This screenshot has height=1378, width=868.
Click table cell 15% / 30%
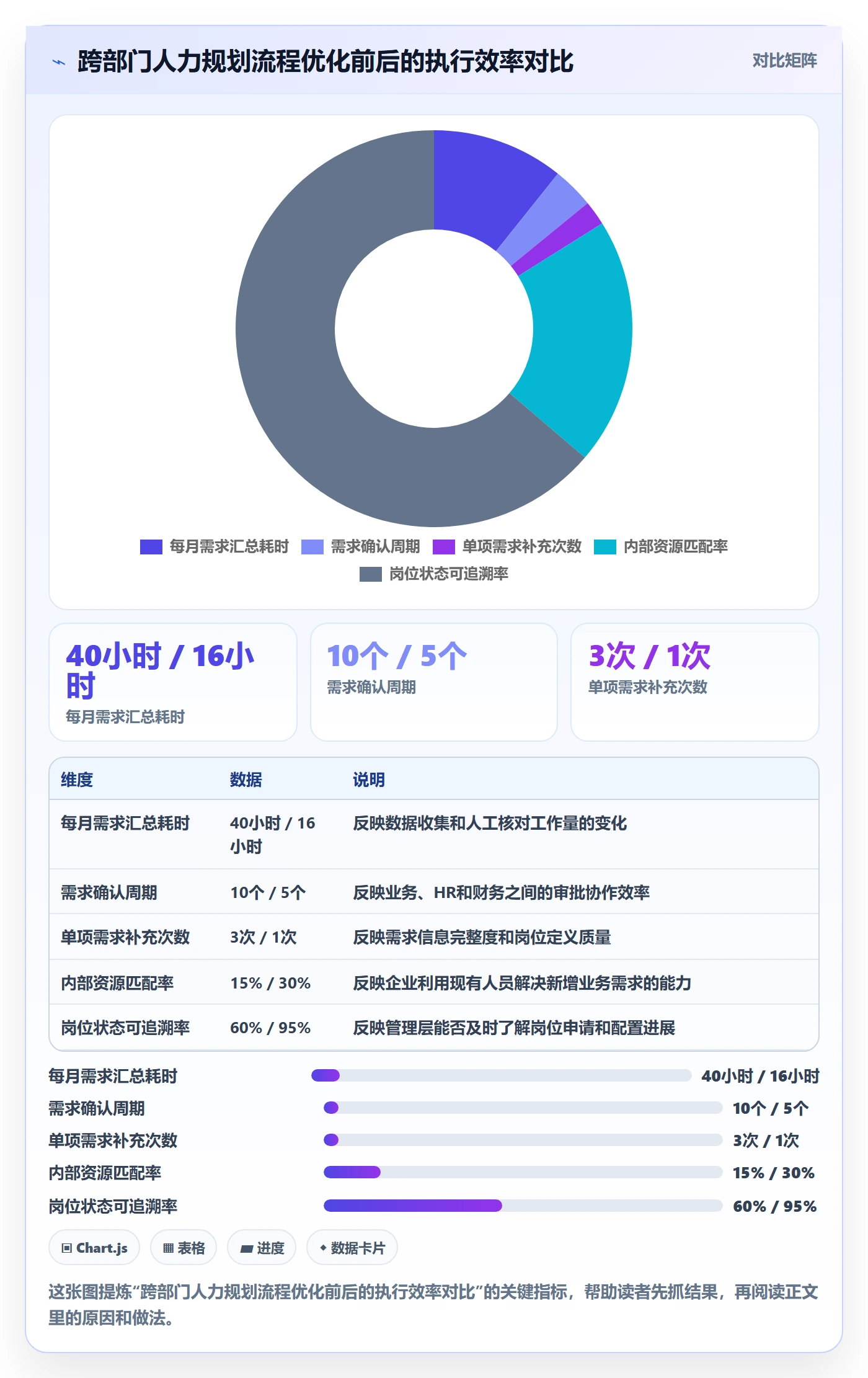pos(270,983)
